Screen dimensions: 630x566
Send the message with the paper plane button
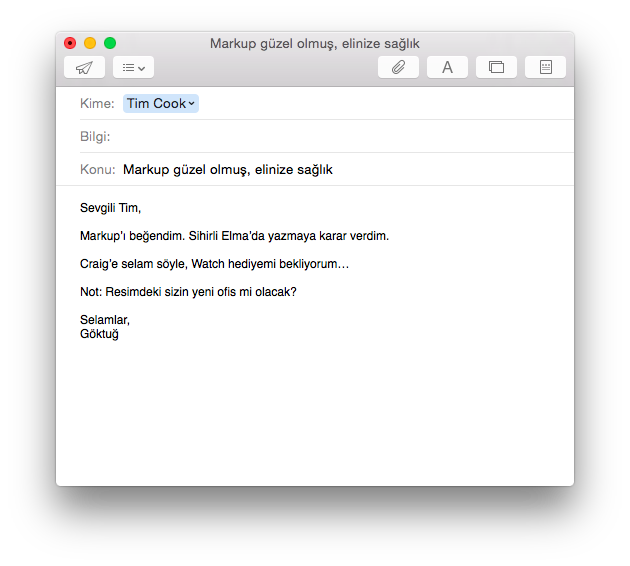click(84, 67)
